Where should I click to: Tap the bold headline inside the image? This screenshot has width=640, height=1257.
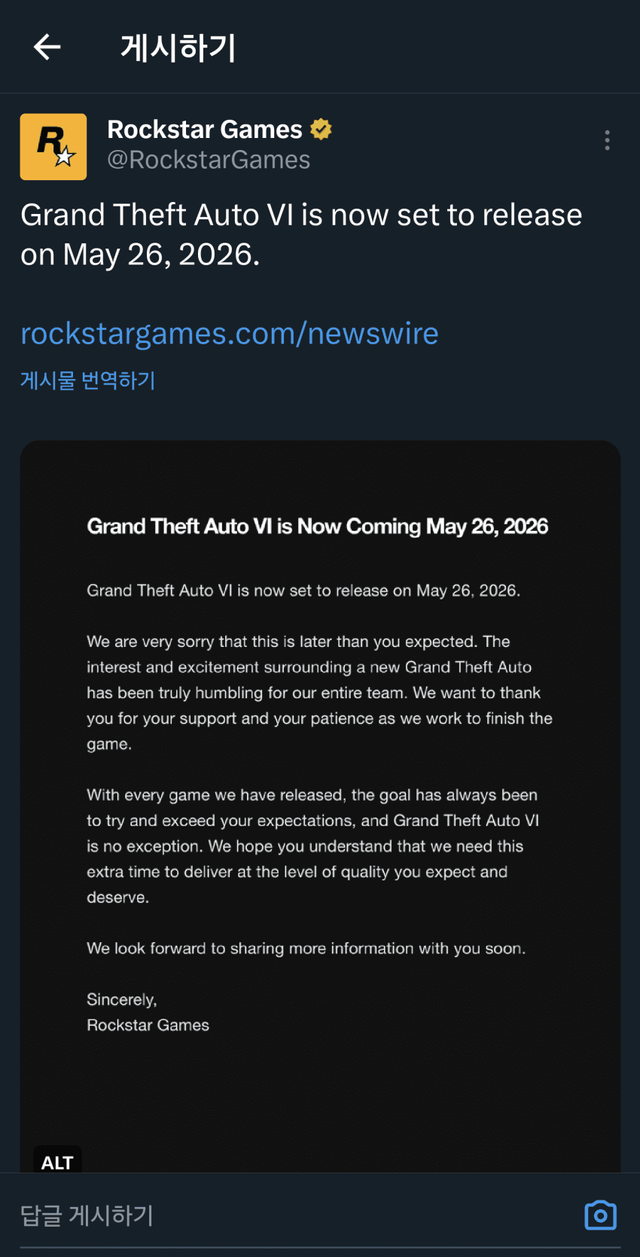pyautogui.click(x=317, y=526)
